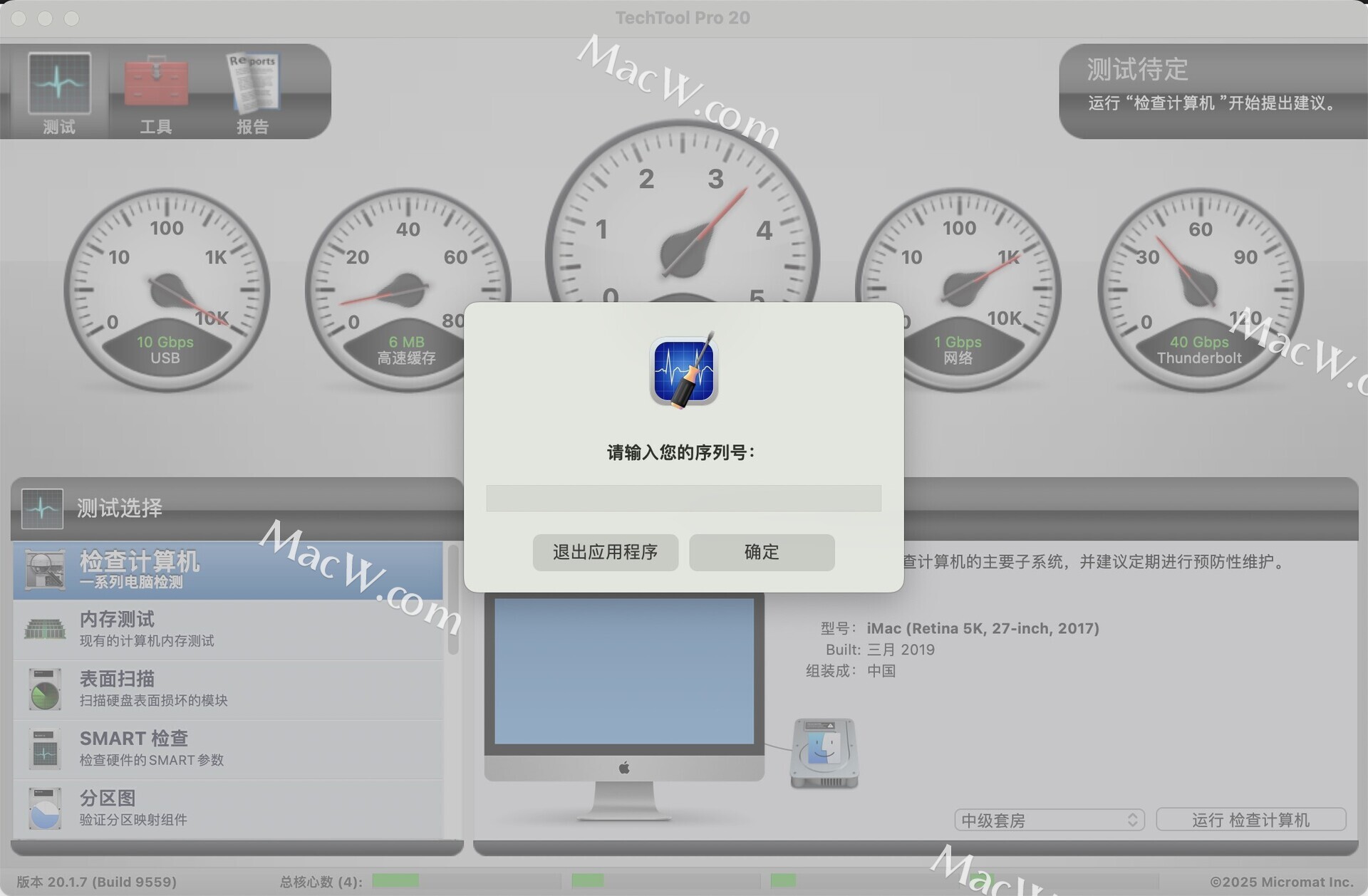The height and width of the screenshot is (896, 1368).
Task: Click the ©2025 Micromat Inc. text
Action: [x=1282, y=882]
